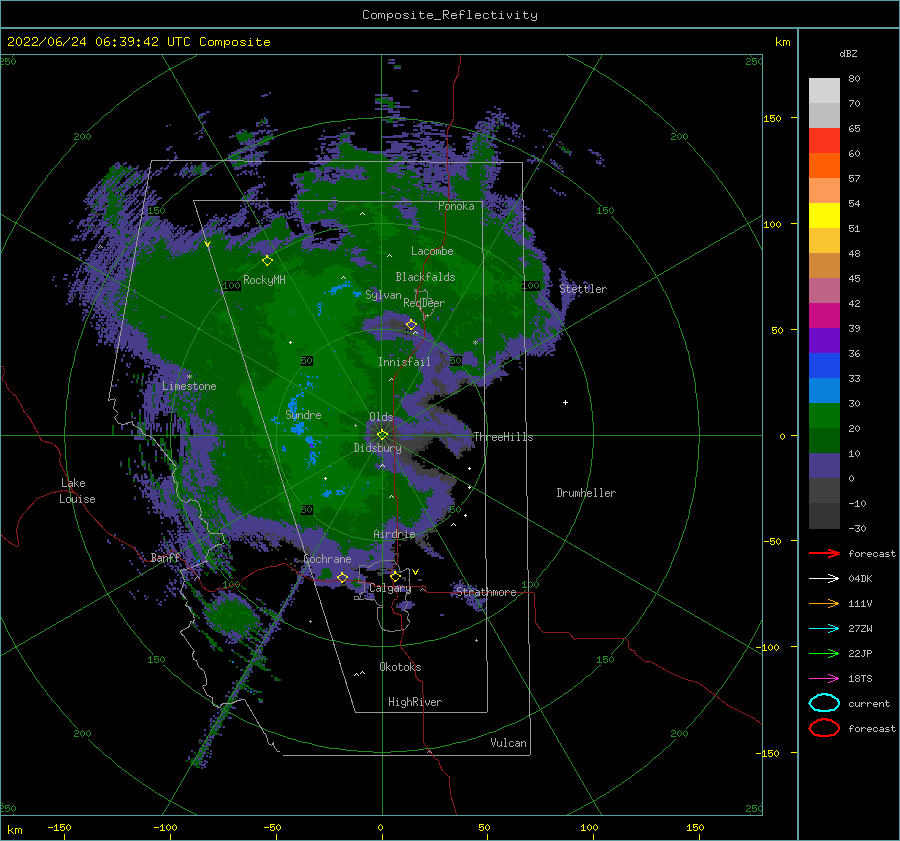Click the Airdrie city label
The width and height of the screenshot is (900, 841).
point(394,534)
